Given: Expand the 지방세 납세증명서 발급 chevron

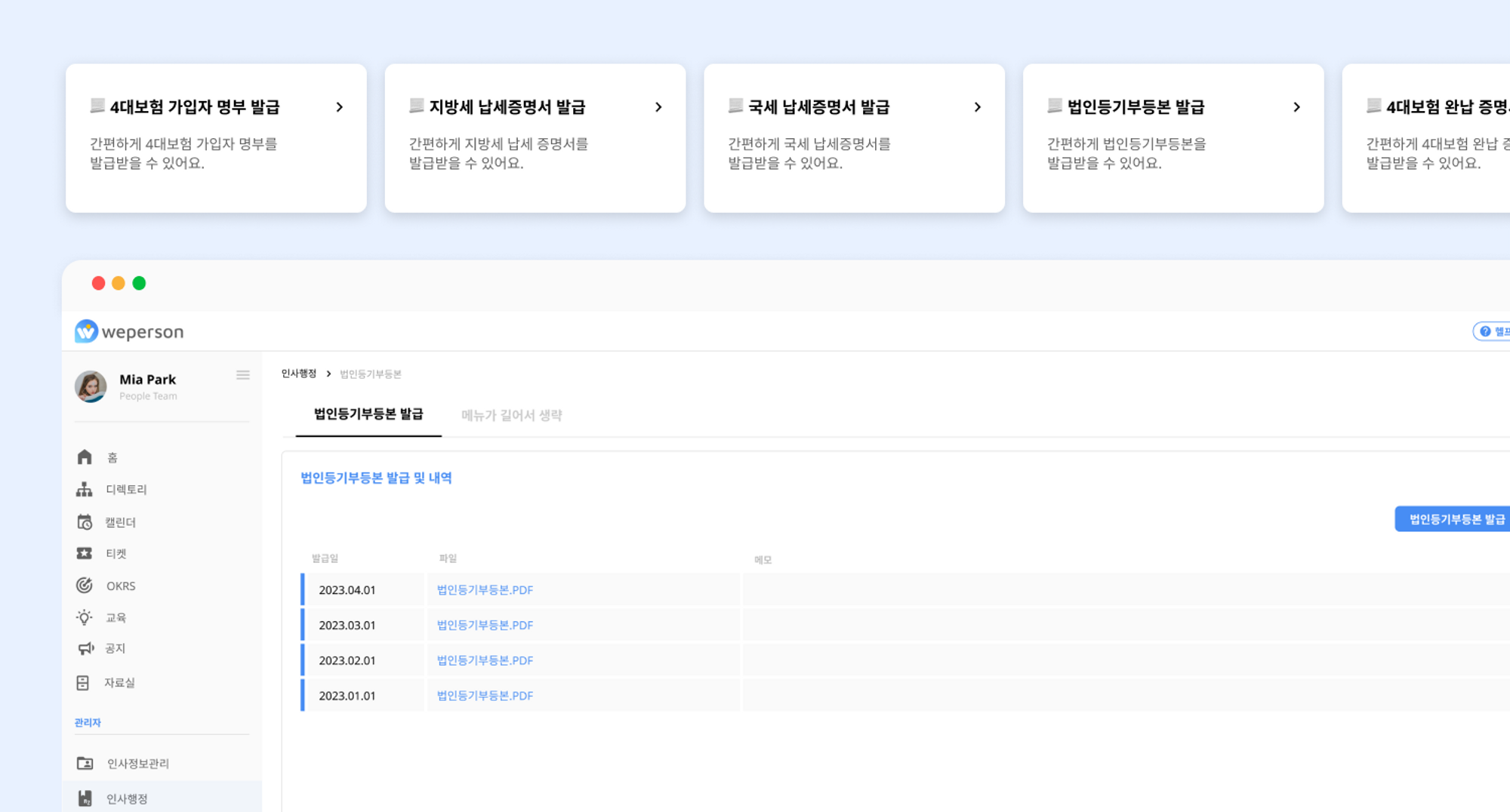Looking at the screenshot, I should click(658, 107).
